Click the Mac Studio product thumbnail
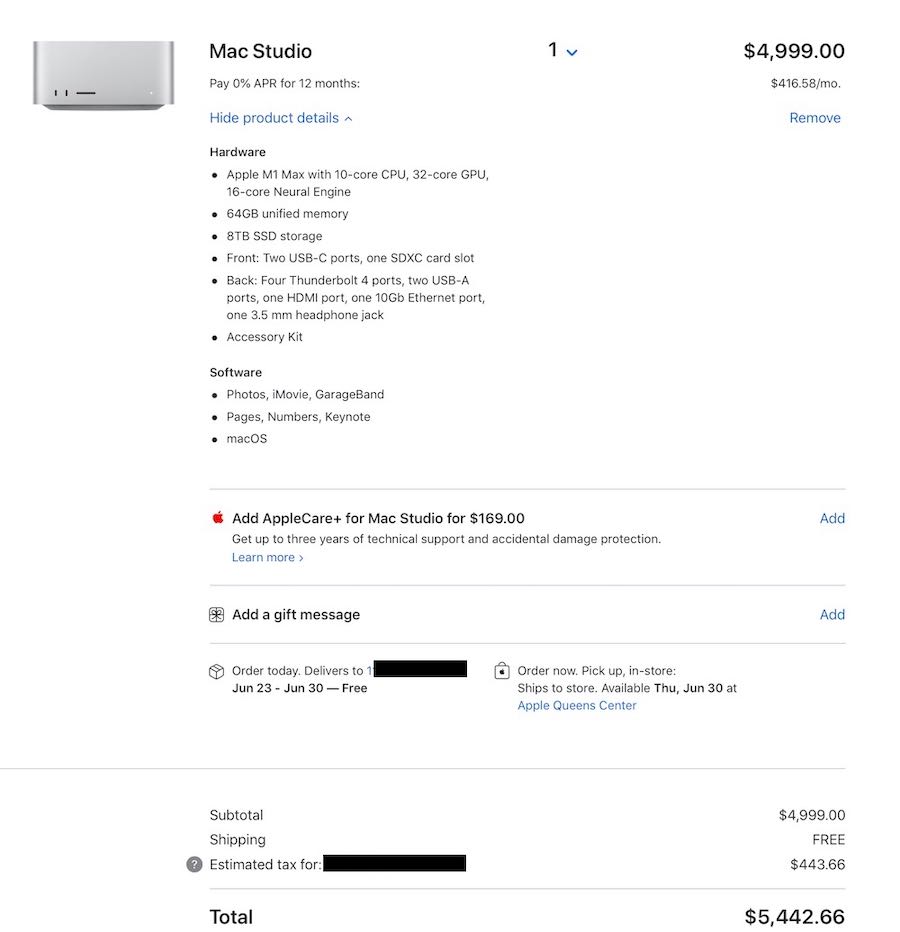 (x=103, y=75)
